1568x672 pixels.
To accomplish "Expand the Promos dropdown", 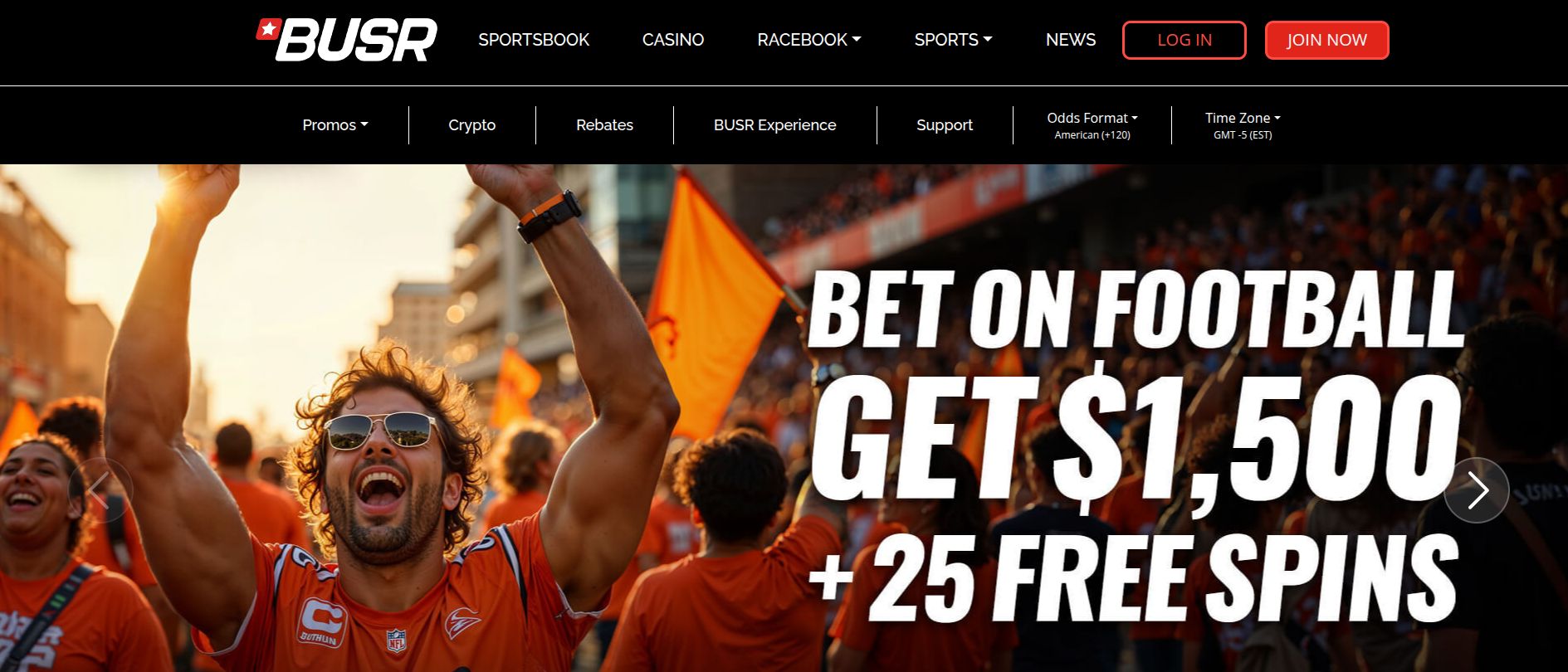I will point(335,125).
